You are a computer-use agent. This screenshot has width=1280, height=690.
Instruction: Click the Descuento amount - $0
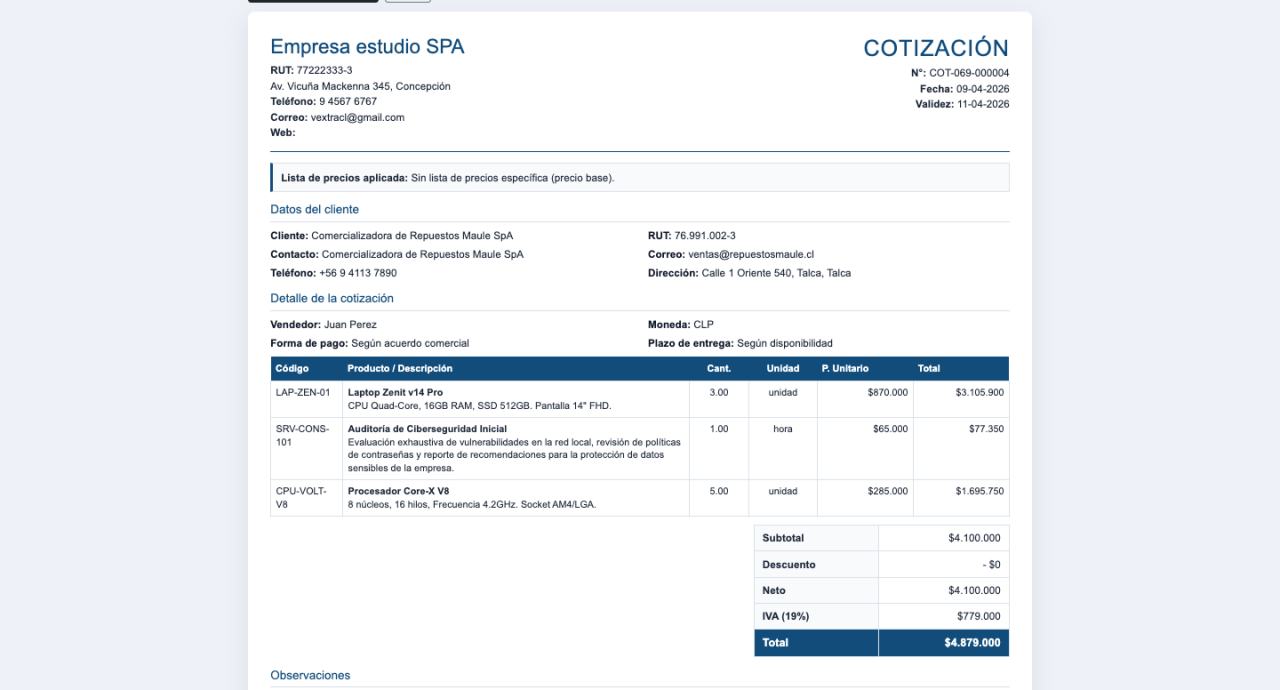(991, 564)
